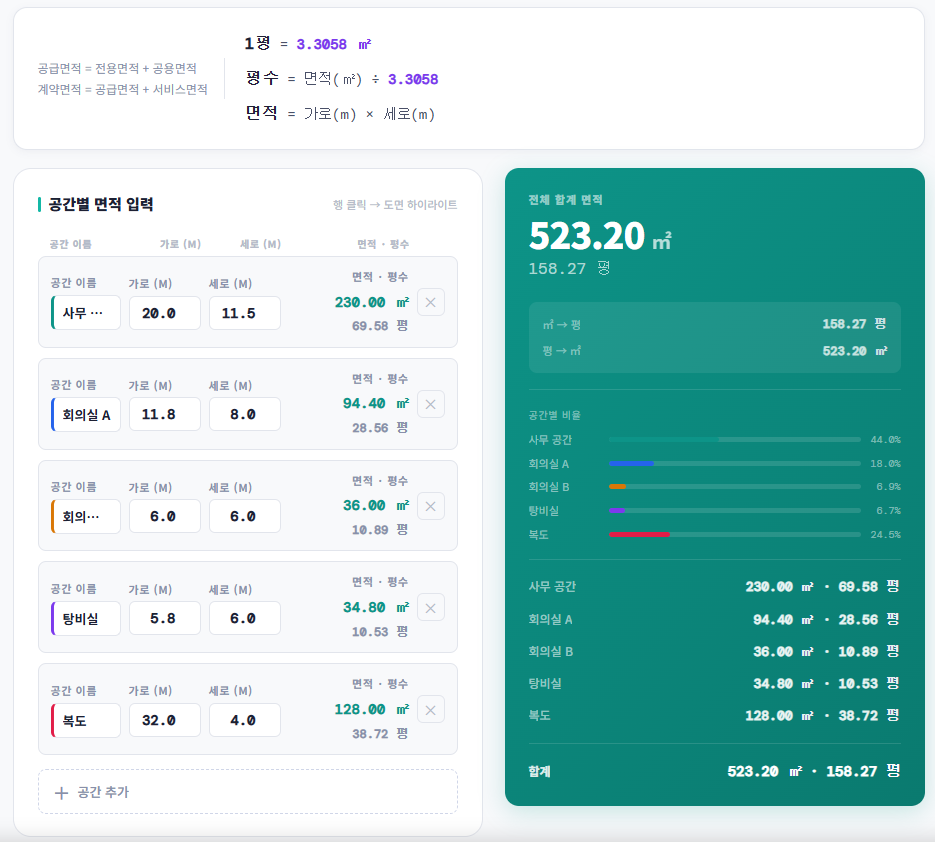The height and width of the screenshot is (842, 935).
Task: Click height 6.0 in the 탕비실 row
Action: click(x=244, y=618)
